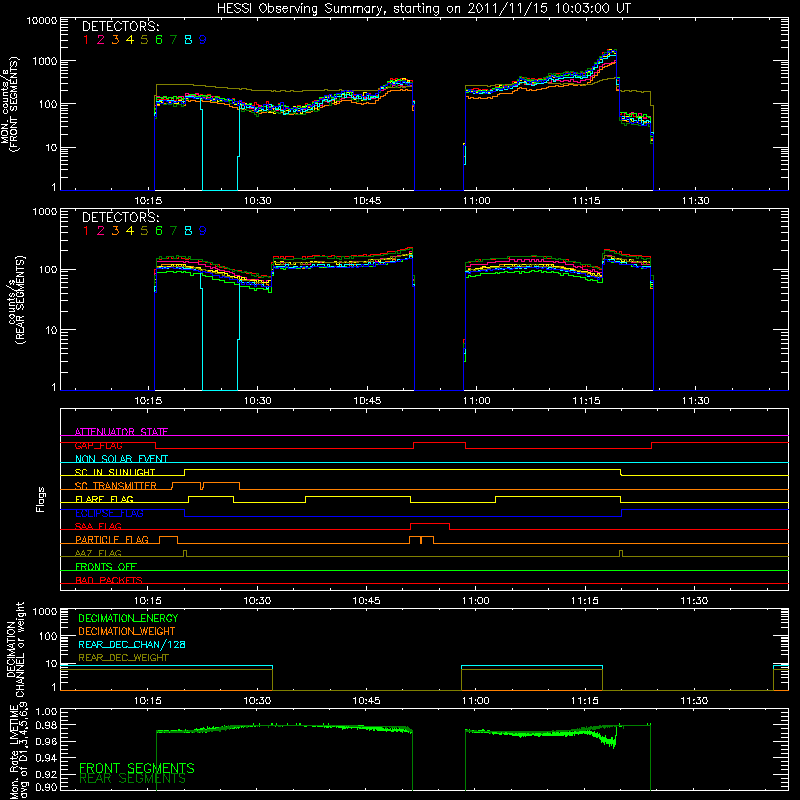This screenshot has width=800, height=800.
Task: Click the FLARE_FLAG label
Action: (x=104, y=499)
